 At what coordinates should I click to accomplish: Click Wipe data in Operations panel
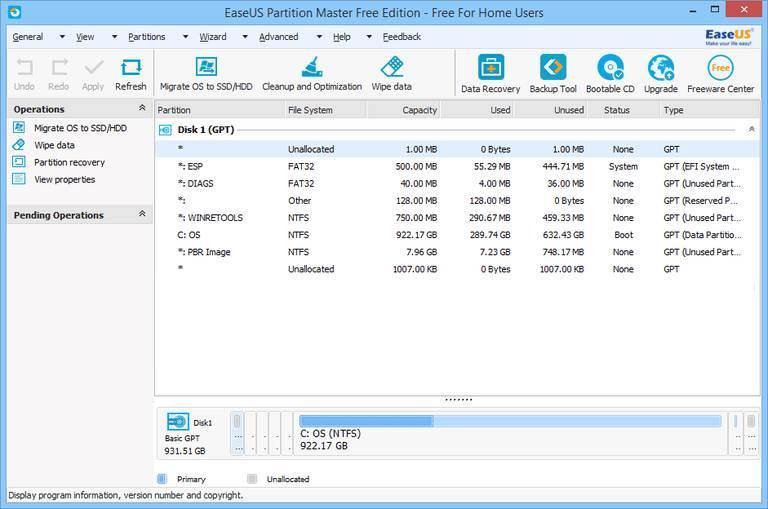tap(54, 145)
